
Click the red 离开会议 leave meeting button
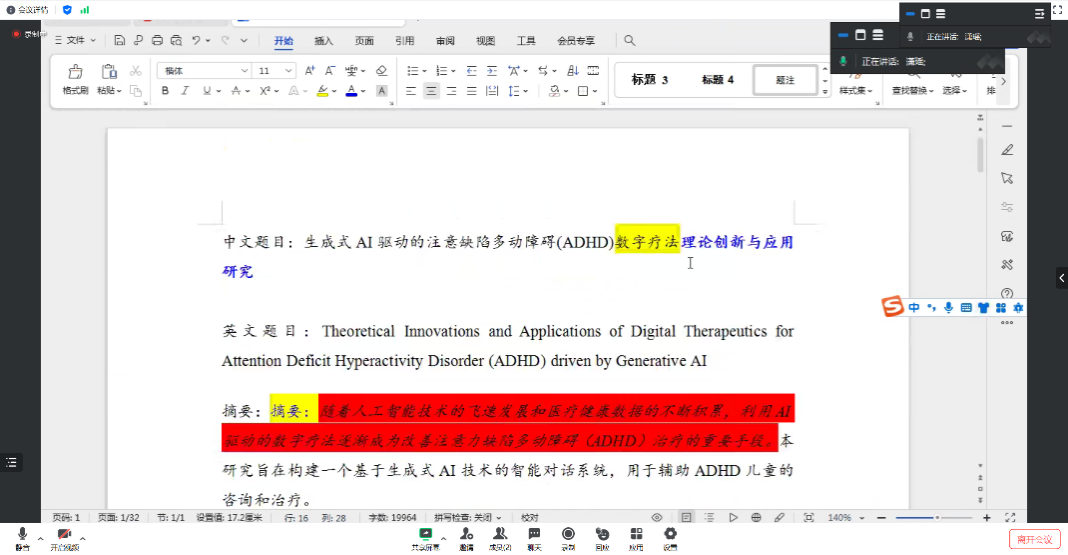[x=1034, y=539]
